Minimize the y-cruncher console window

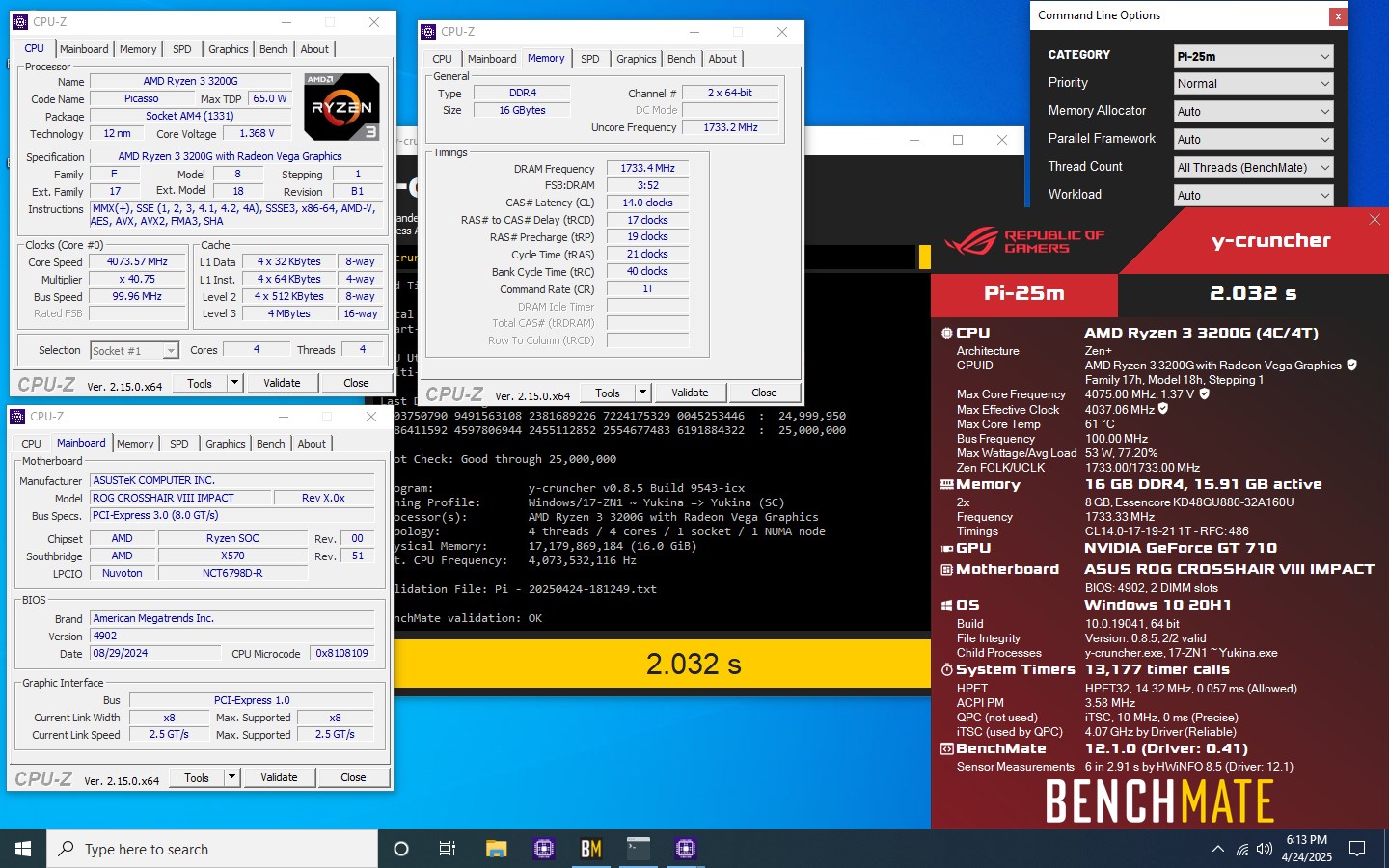click(x=913, y=140)
